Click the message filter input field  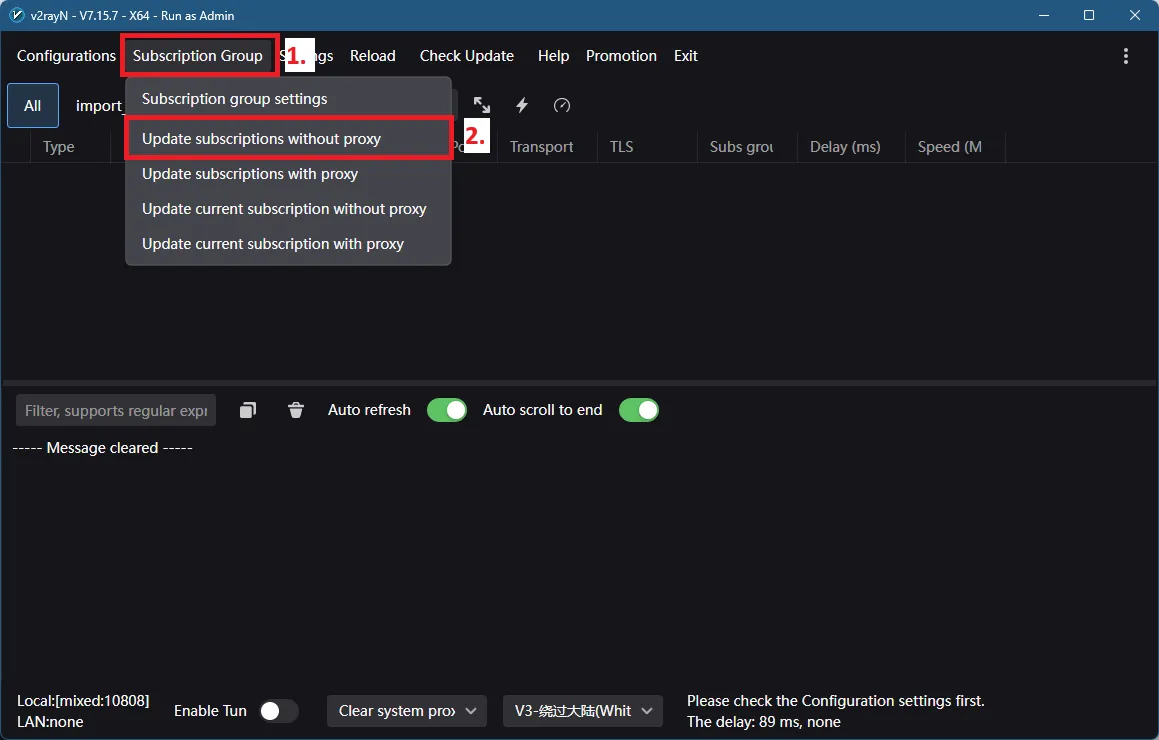[116, 411]
